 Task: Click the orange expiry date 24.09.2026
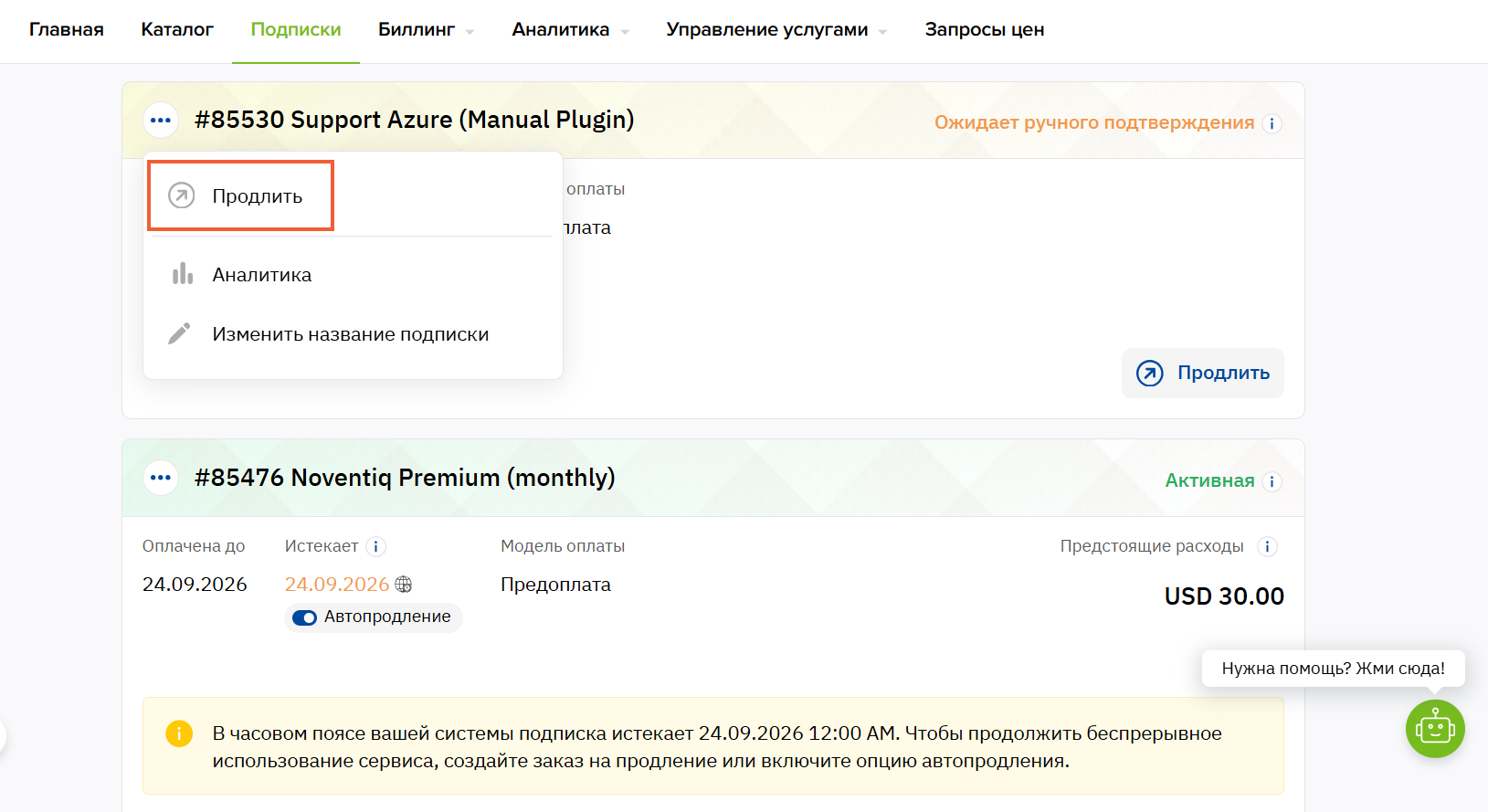[337, 585]
